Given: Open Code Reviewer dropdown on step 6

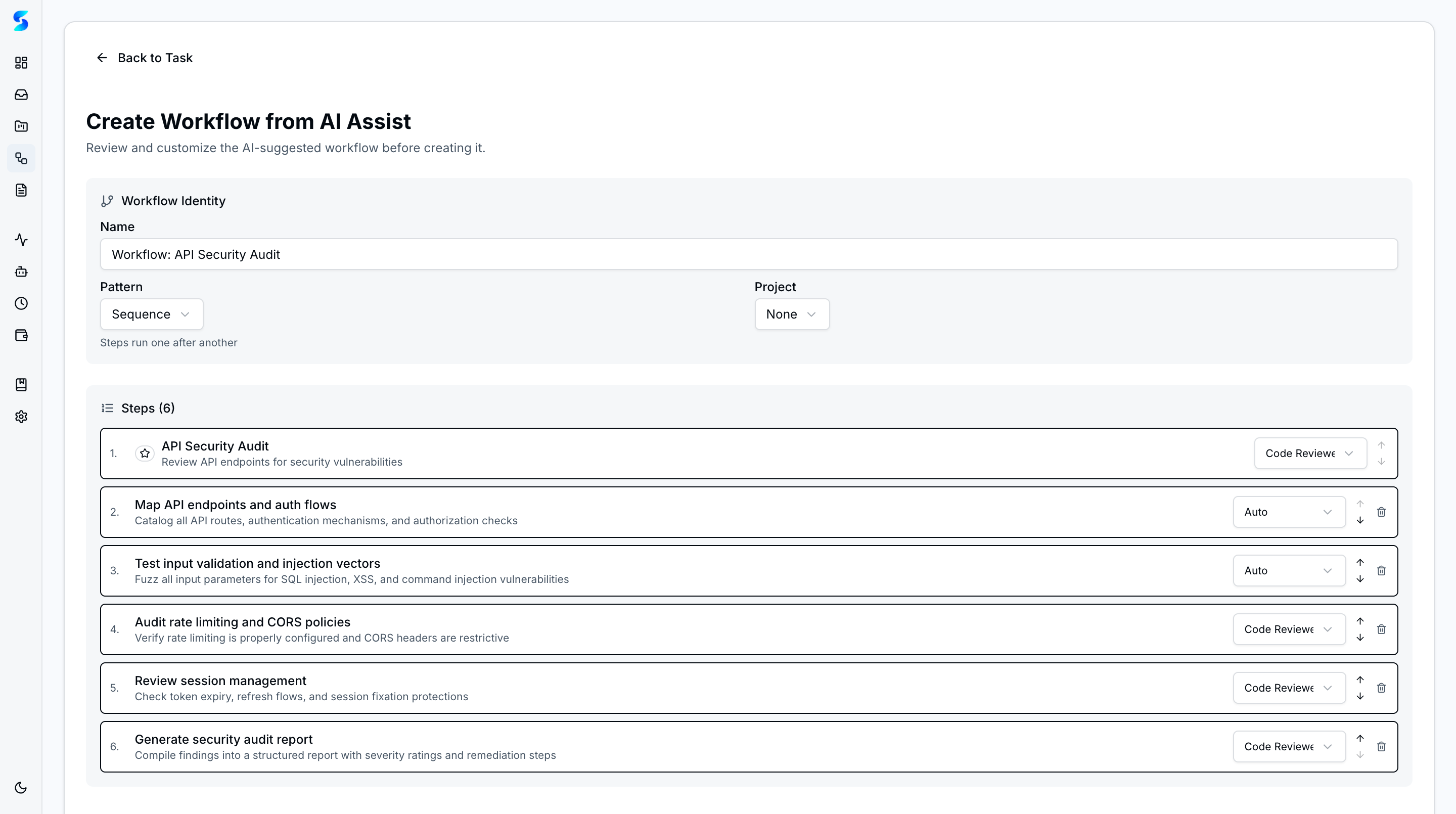Looking at the screenshot, I should coord(1289,746).
